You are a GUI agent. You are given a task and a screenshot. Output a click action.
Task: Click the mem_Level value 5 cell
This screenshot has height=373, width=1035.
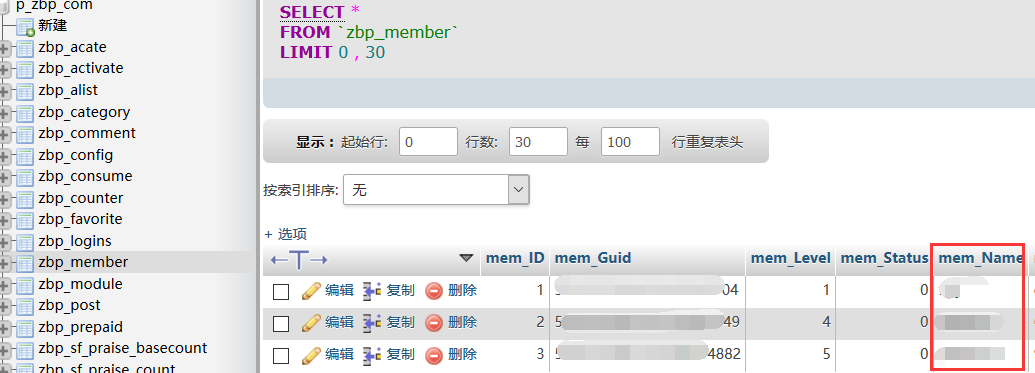(791, 355)
